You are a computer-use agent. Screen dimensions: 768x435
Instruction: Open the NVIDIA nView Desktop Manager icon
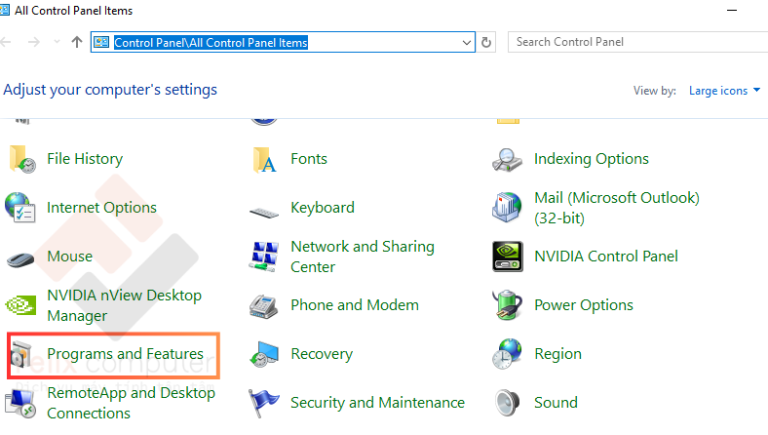(21, 305)
